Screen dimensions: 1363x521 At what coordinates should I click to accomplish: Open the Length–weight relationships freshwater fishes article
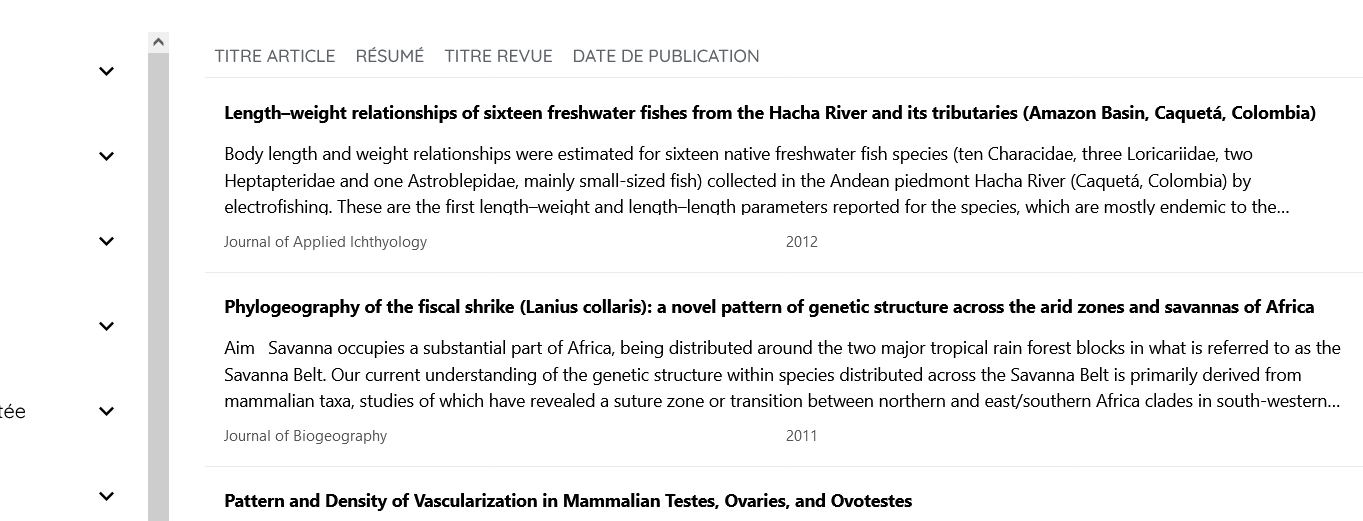pos(770,113)
